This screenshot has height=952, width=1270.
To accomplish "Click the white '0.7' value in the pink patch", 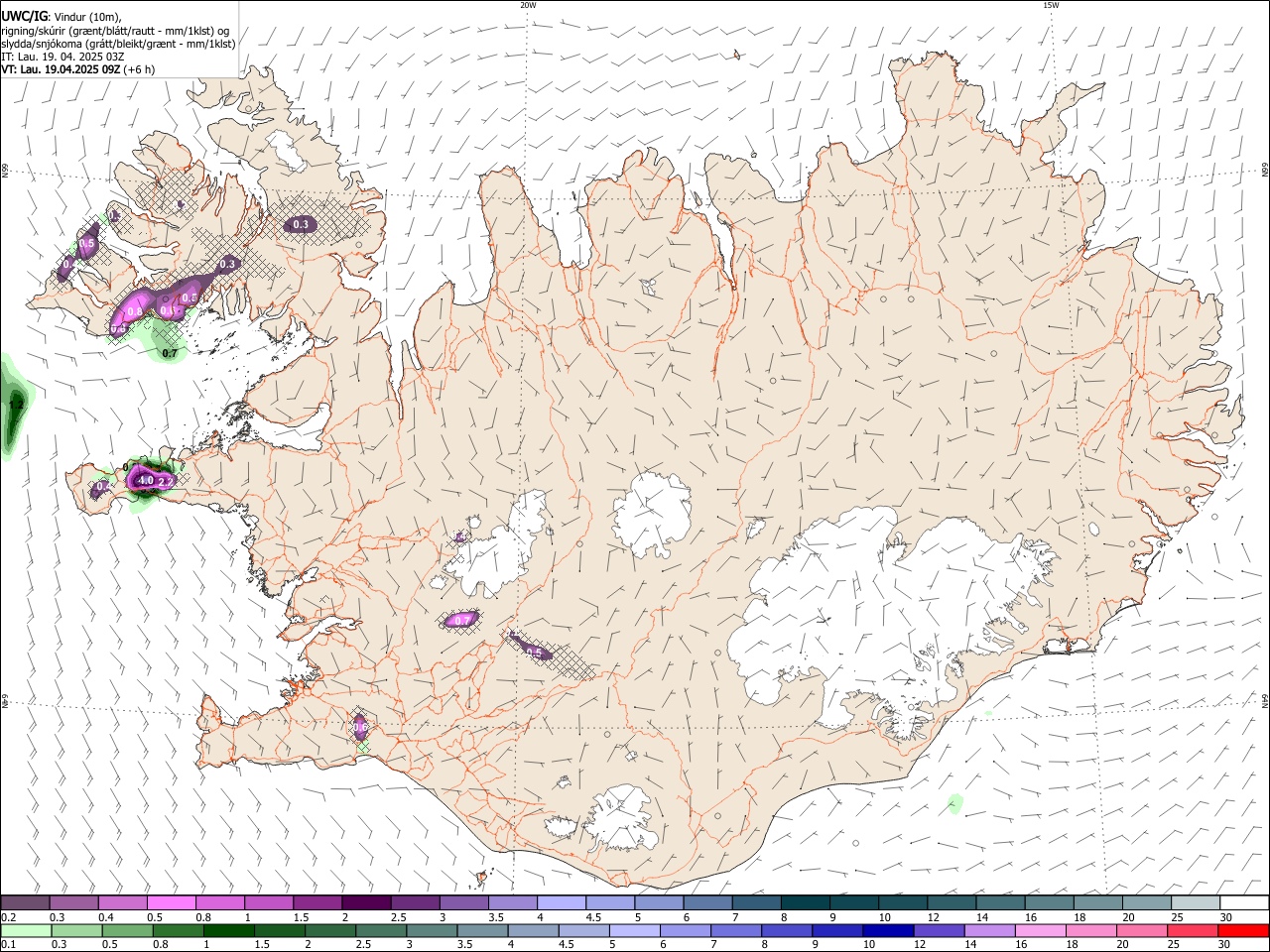I will 462,621.
